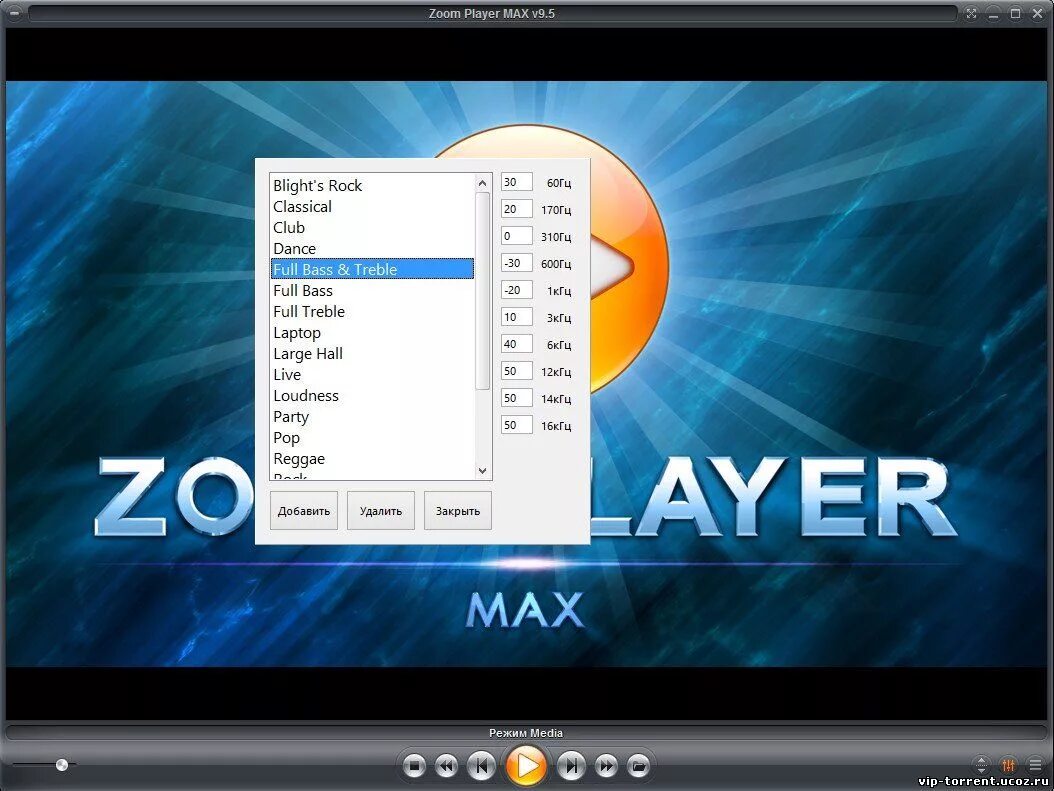Click the up/down arrows icon on the control bar
Screen dimensions: 1054x791
click(981, 765)
